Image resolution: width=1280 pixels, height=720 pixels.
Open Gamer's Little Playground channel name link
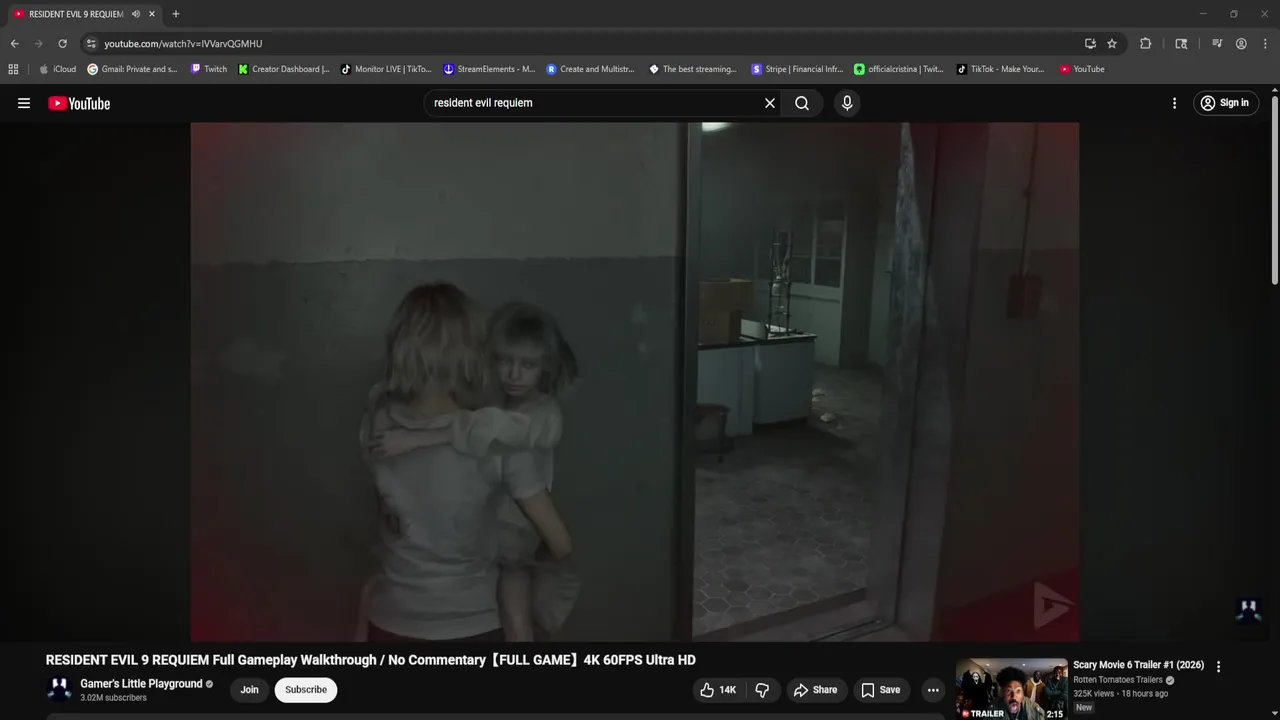(x=141, y=684)
